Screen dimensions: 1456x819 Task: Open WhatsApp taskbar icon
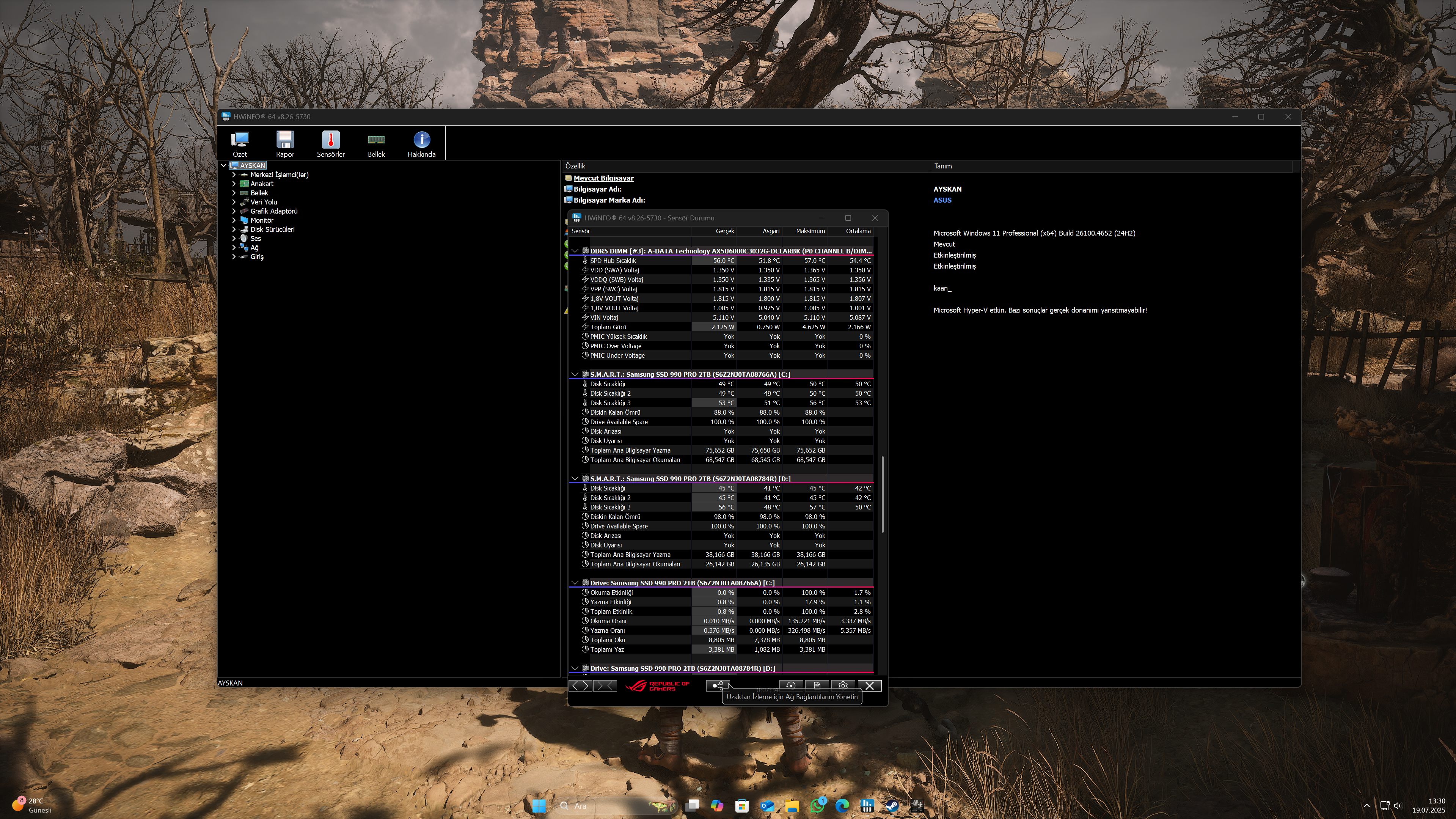click(x=817, y=805)
